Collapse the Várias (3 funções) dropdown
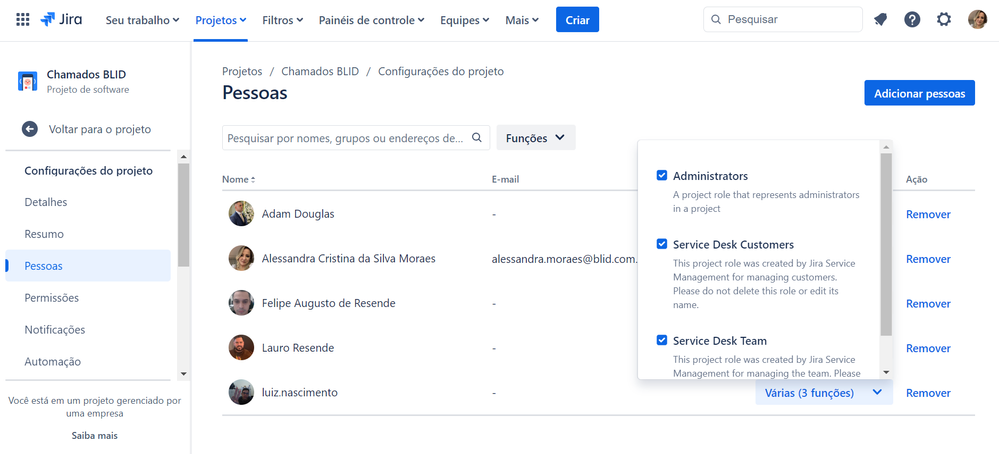999x454 pixels. point(824,393)
